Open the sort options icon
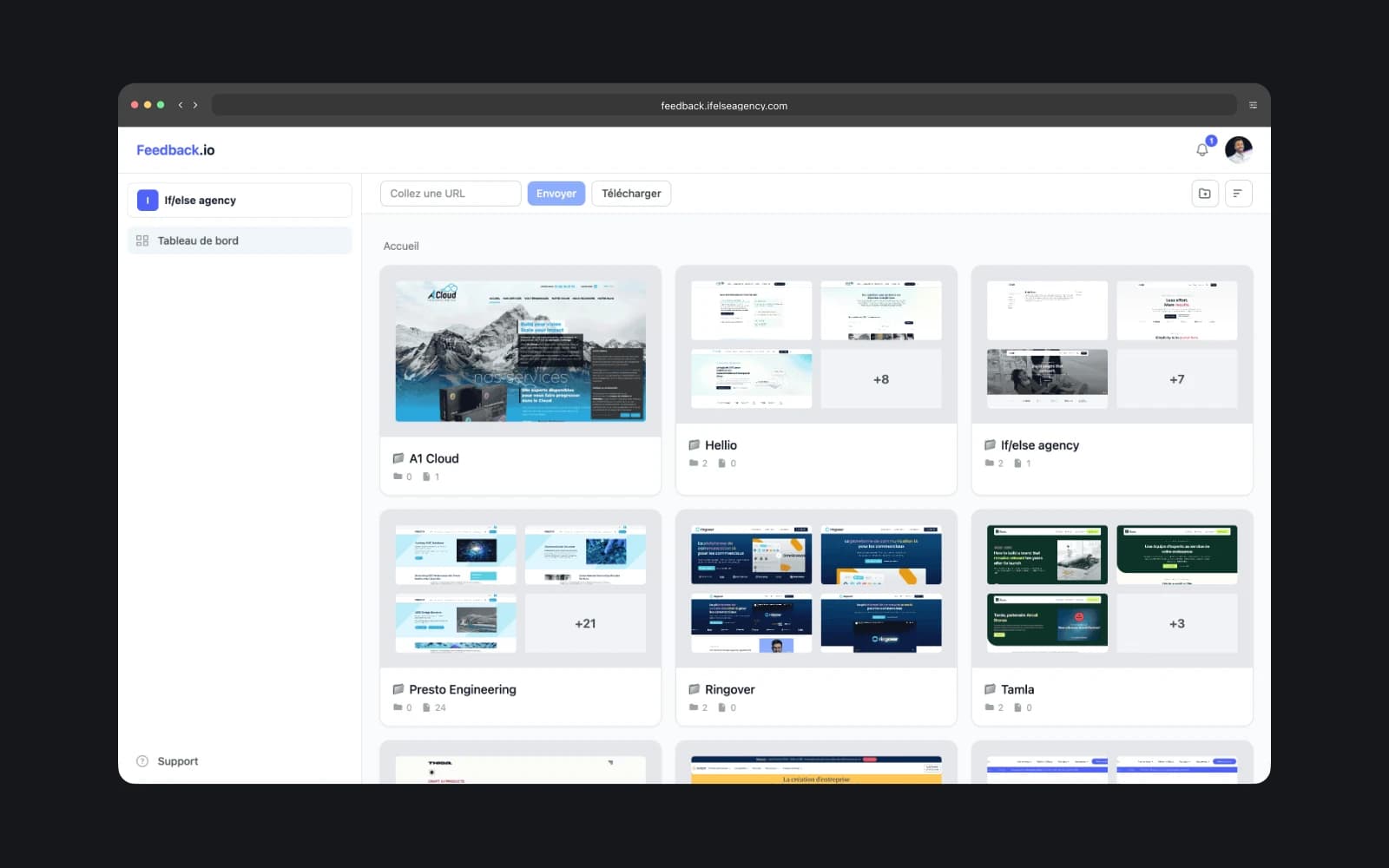Image resolution: width=1389 pixels, height=868 pixels. (1238, 194)
